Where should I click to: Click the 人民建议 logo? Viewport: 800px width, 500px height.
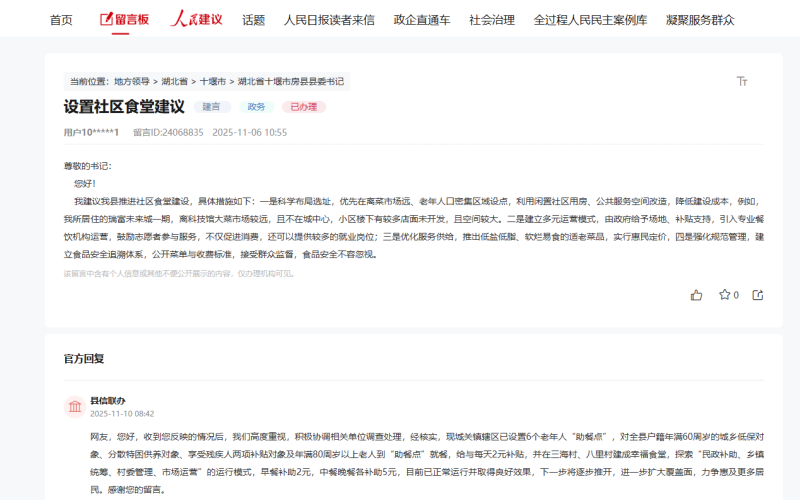click(196, 19)
